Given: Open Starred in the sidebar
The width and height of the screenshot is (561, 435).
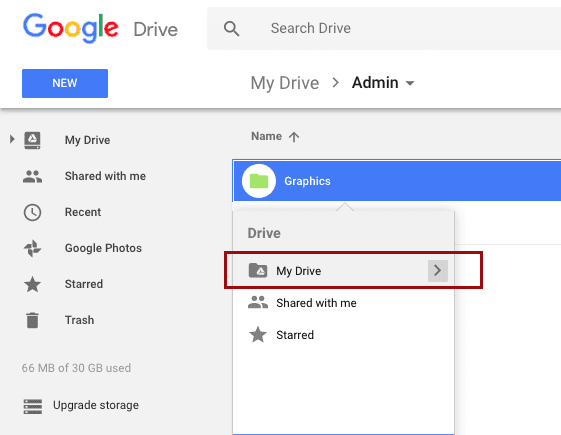Looking at the screenshot, I should click(84, 284).
